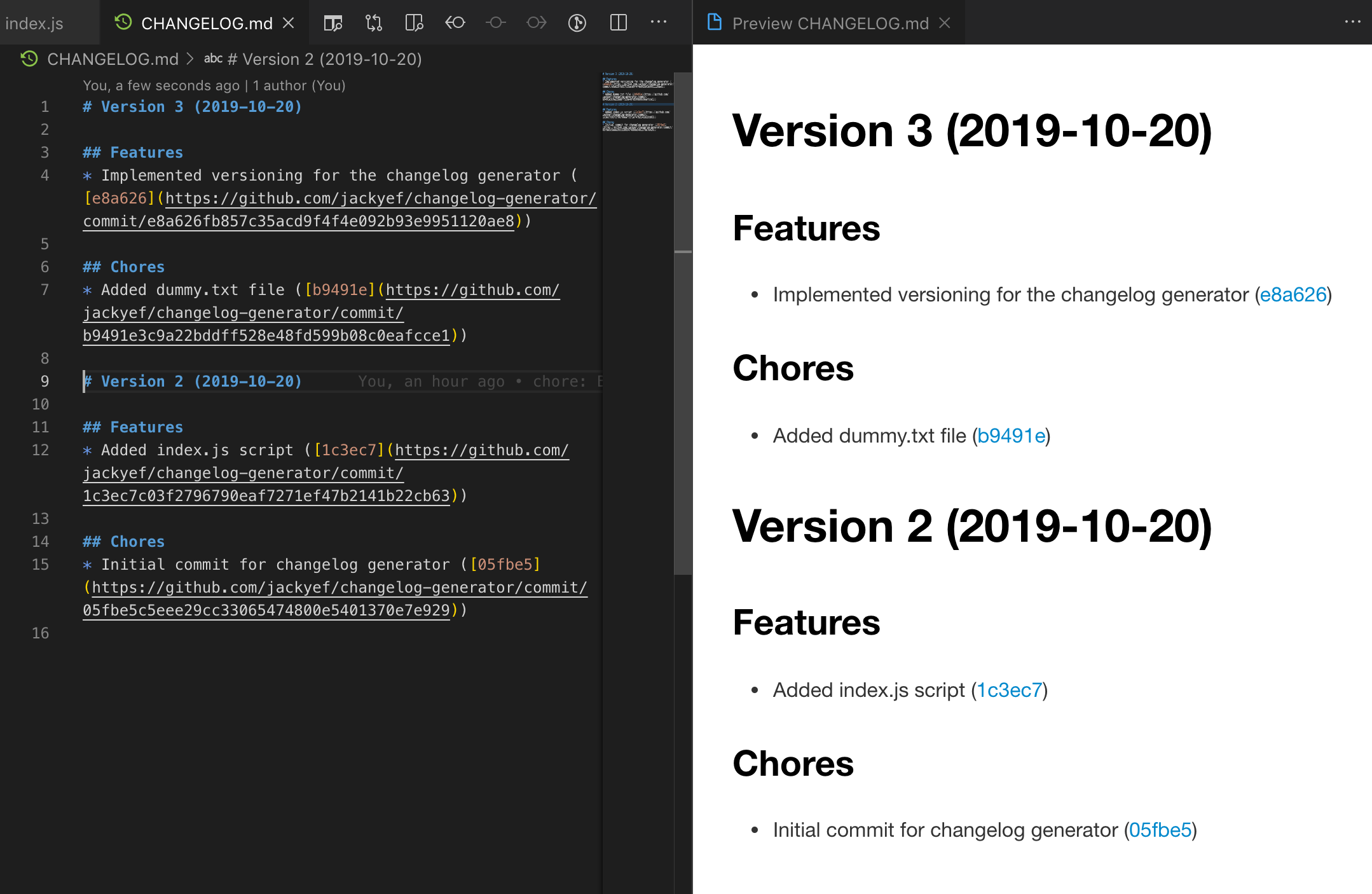Open the preview pane's more actions menu
Screen dimensions: 1372x894
pyautogui.click(x=1352, y=22)
